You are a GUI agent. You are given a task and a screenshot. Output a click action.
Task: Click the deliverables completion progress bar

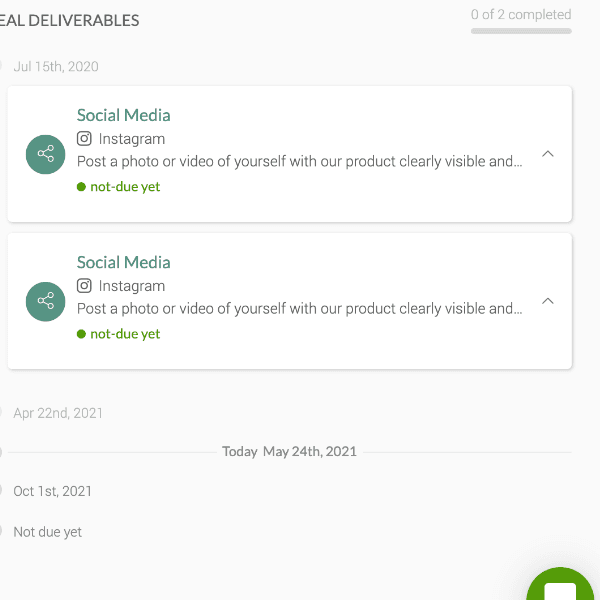521,31
